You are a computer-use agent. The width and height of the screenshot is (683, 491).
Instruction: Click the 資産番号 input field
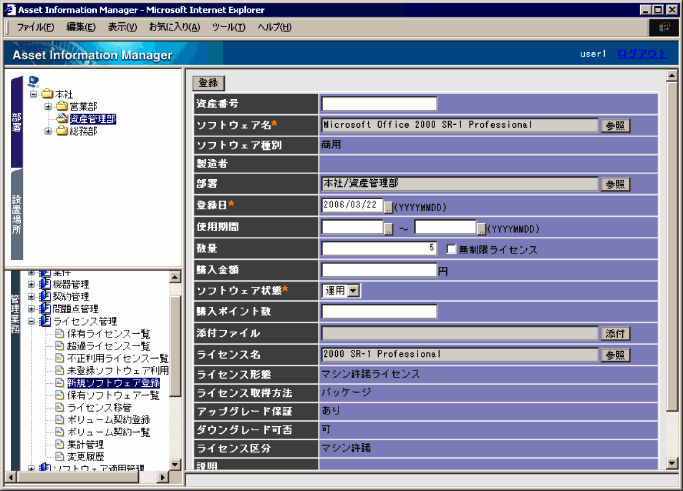pyautogui.click(x=379, y=104)
